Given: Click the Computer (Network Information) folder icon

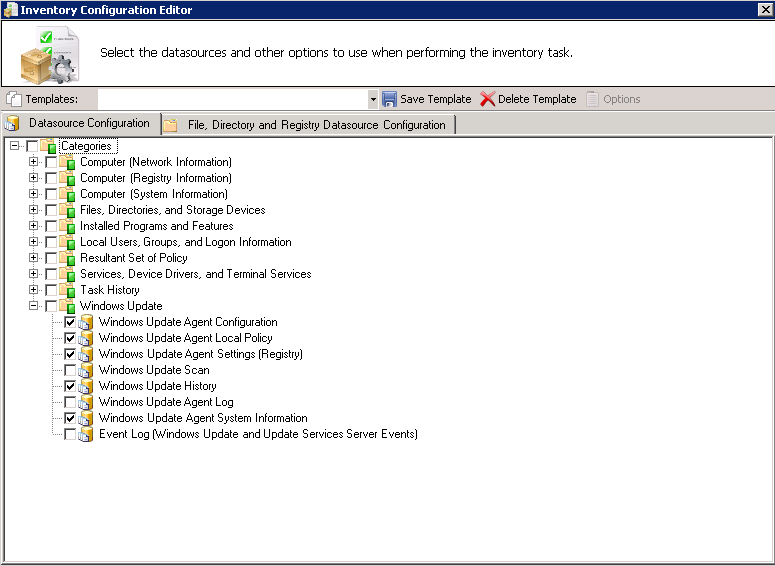Looking at the screenshot, I should (67, 162).
